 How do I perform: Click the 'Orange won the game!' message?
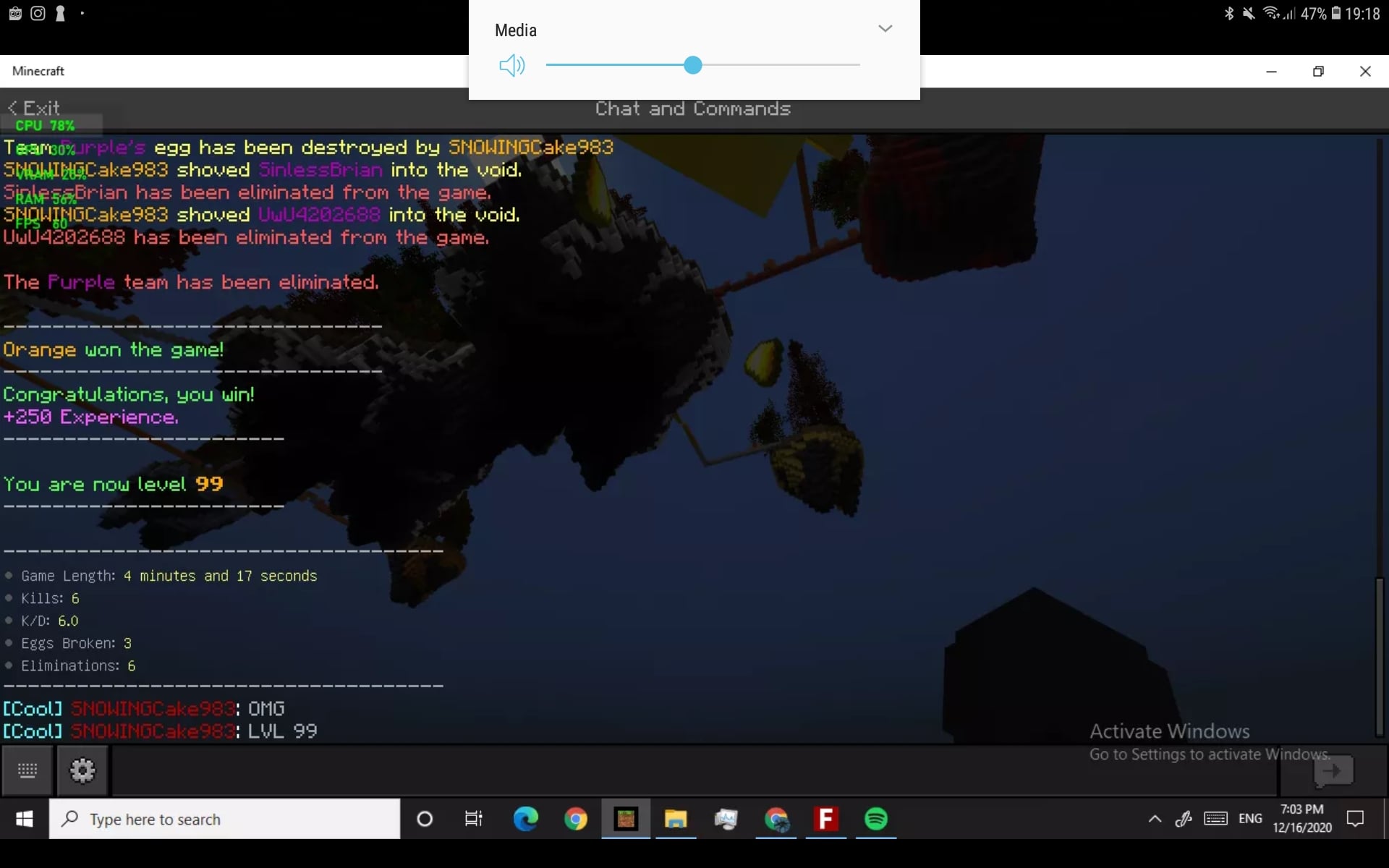click(x=114, y=350)
